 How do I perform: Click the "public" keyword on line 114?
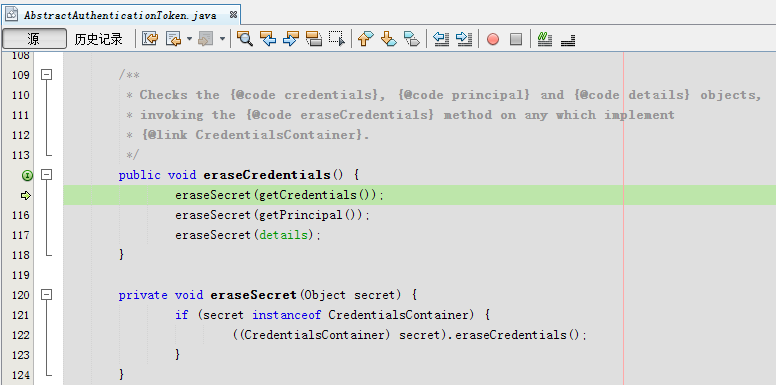(140, 175)
